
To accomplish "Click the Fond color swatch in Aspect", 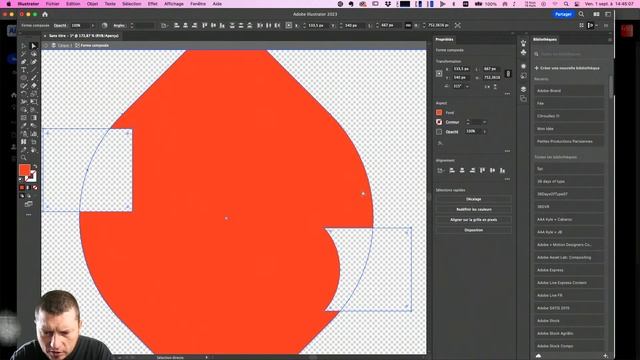I will [439, 113].
